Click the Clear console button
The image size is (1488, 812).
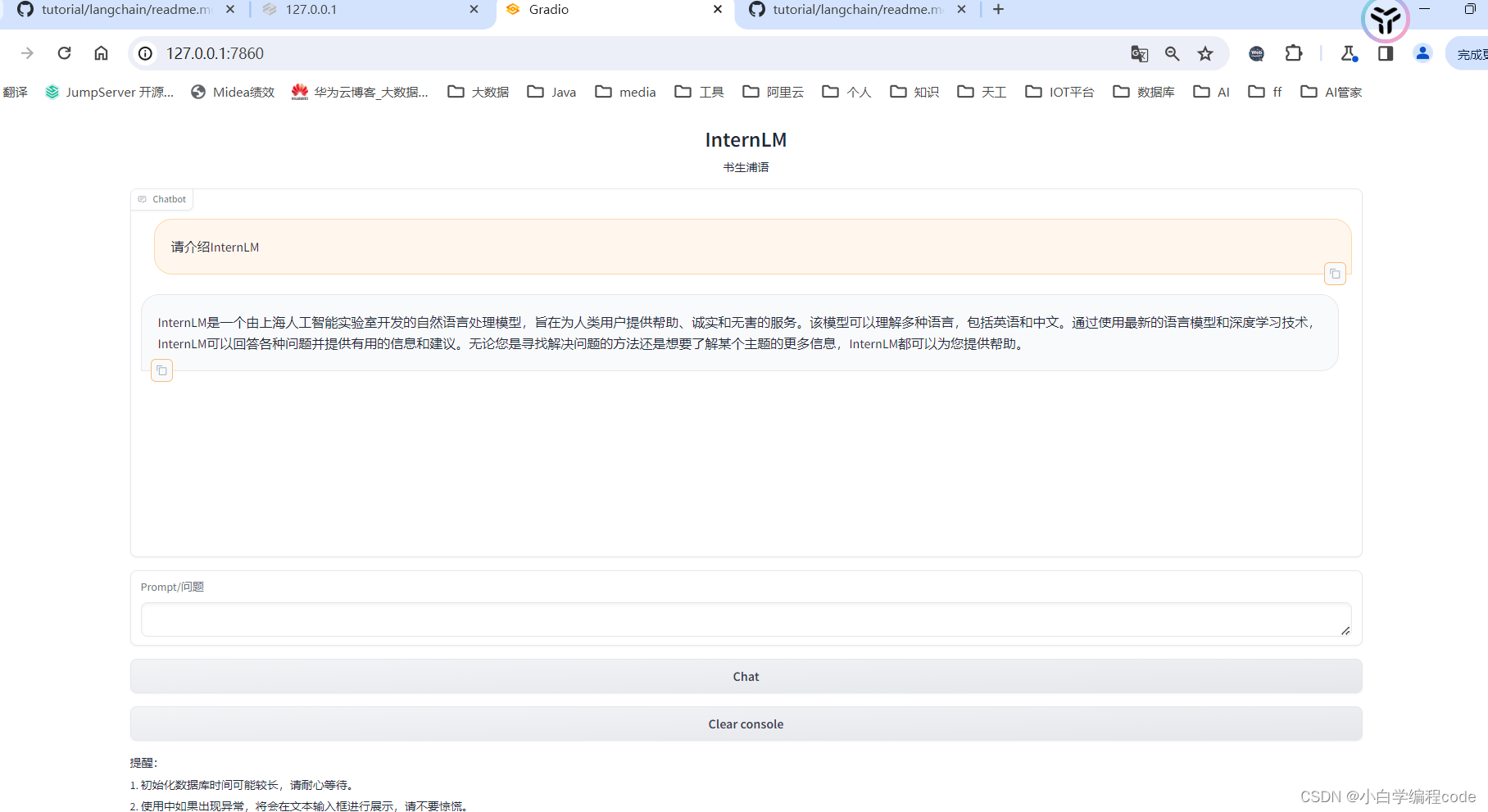[746, 724]
